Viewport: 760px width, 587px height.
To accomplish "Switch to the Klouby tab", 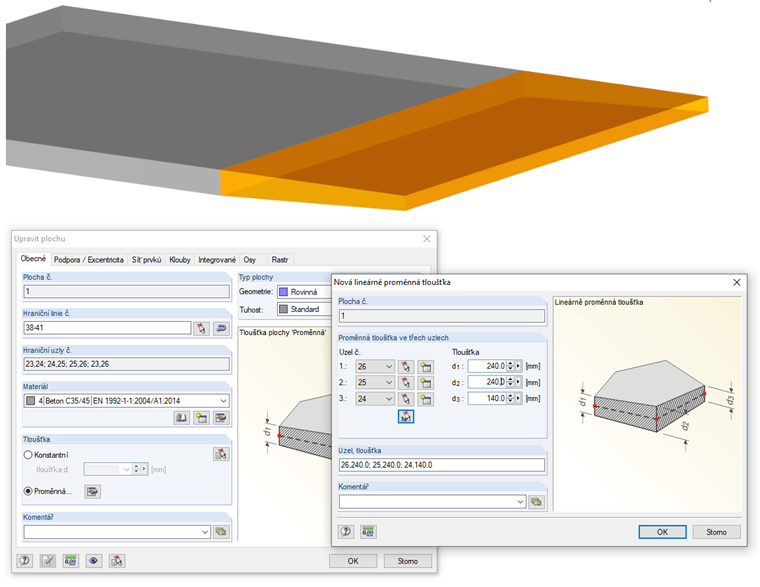I will [x=180, y=260].
